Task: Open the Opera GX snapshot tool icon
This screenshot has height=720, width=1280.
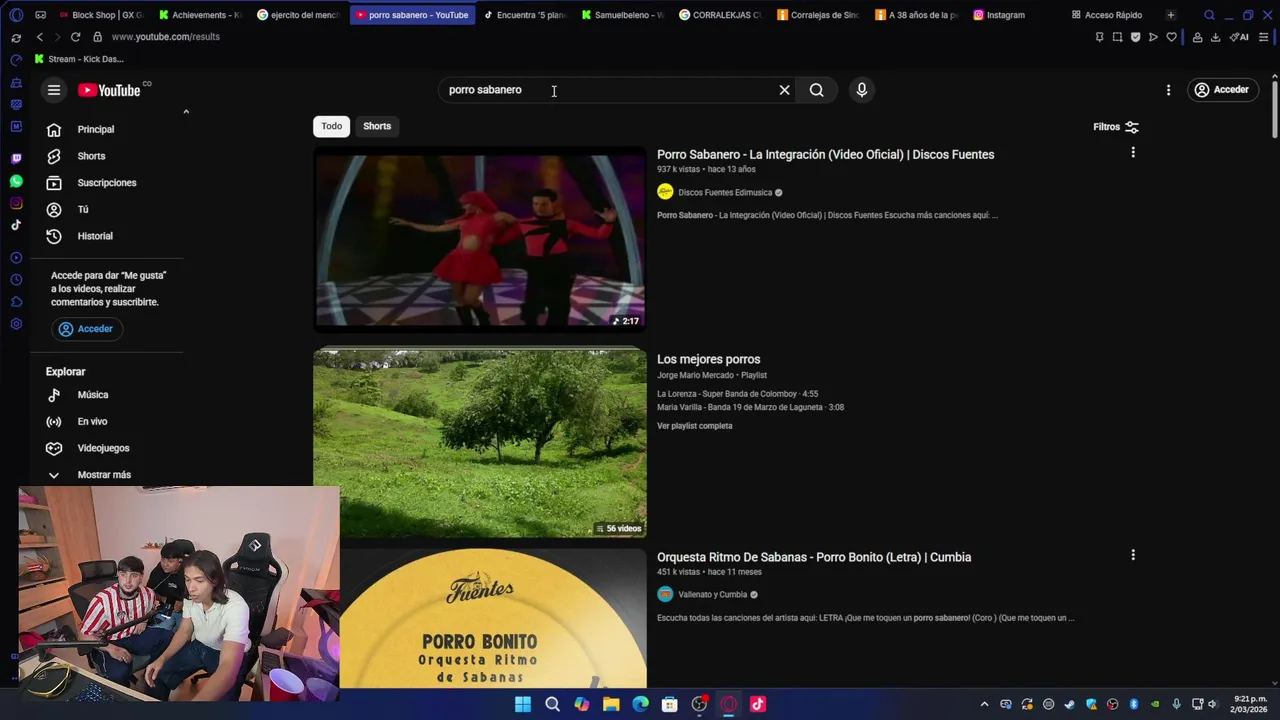Action: tap(1117, 37)
